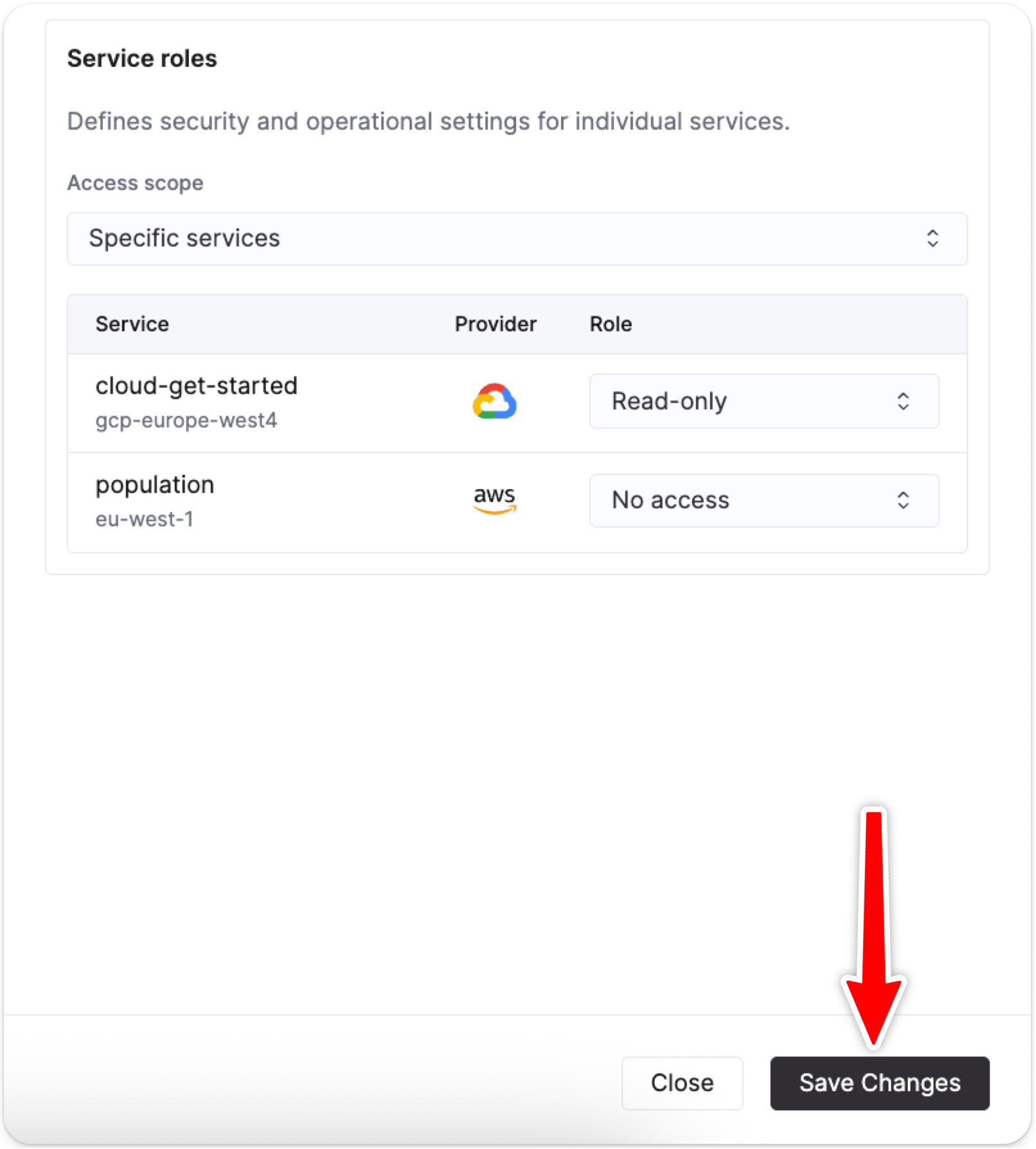The width and height of the screenshot is (1036, 1149).
Task: Open the No access role dropdown
Action: coord(764,500)
